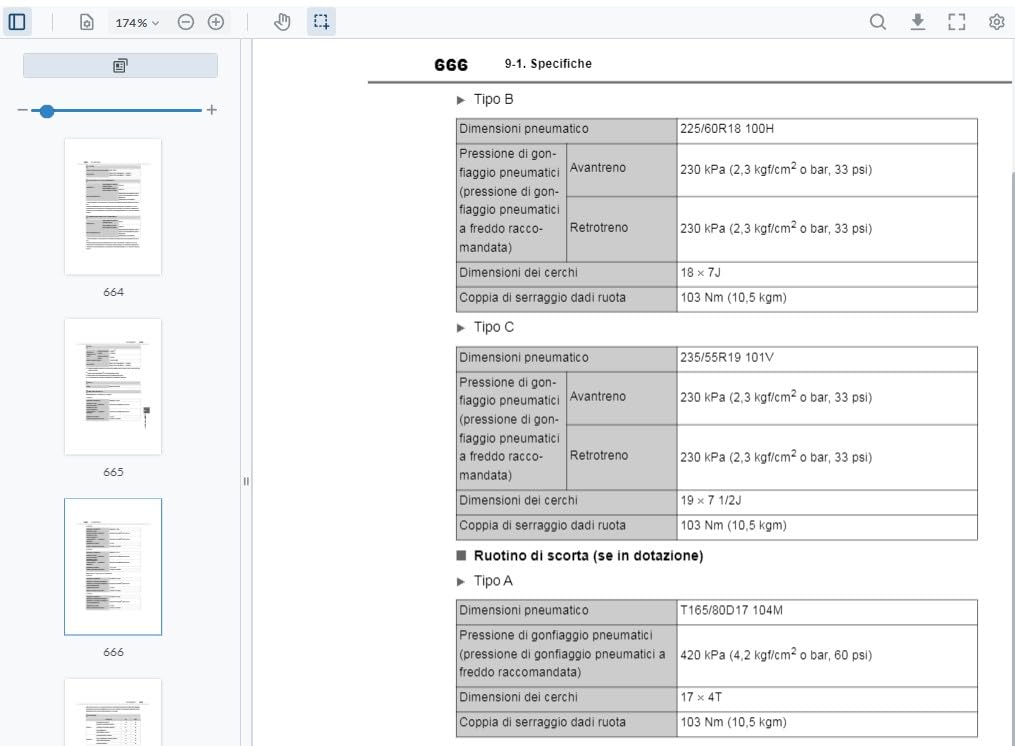Click the '17 × 4T' rim size cell
The height and width of the screenshot is (746, 1015).
(827, 697)
